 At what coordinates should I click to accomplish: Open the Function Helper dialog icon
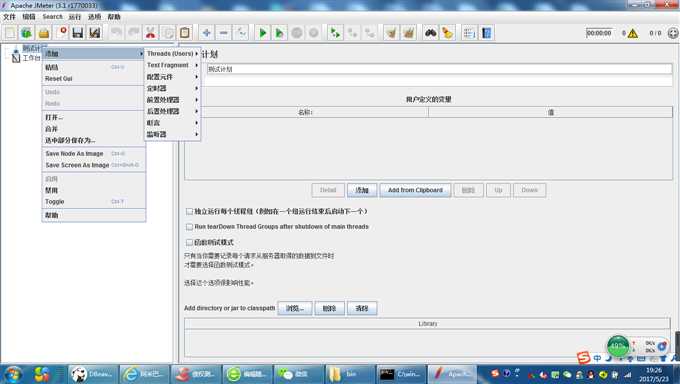(469, 33)
